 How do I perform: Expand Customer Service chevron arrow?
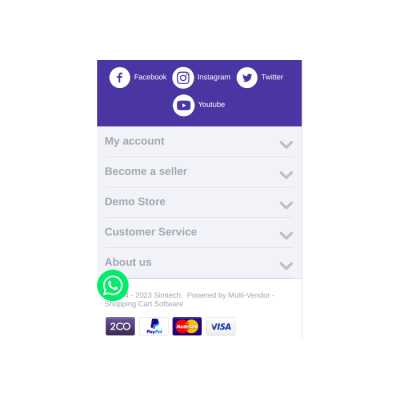point(286,235)
